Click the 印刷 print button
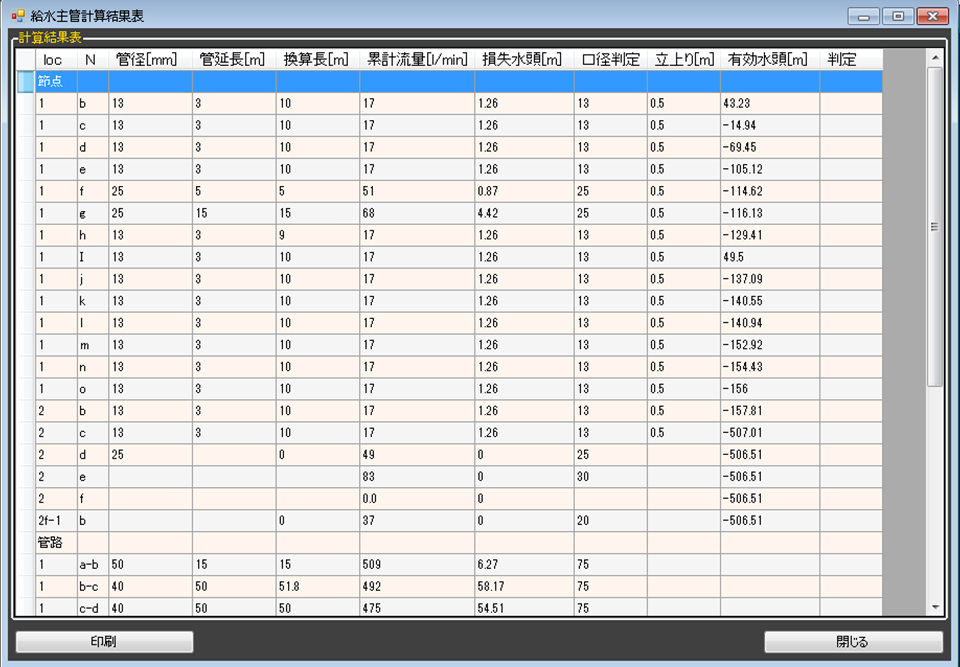 tap(104, 641)
